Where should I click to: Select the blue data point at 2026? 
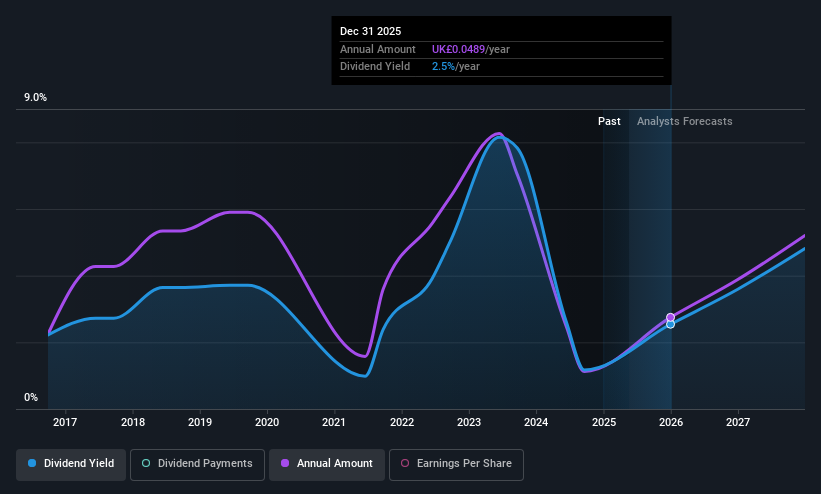[x=670, y=325]
